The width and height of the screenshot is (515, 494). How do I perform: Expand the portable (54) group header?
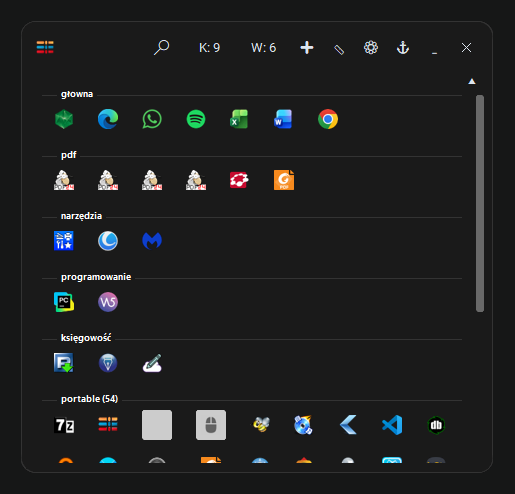[x=89, y=399]
